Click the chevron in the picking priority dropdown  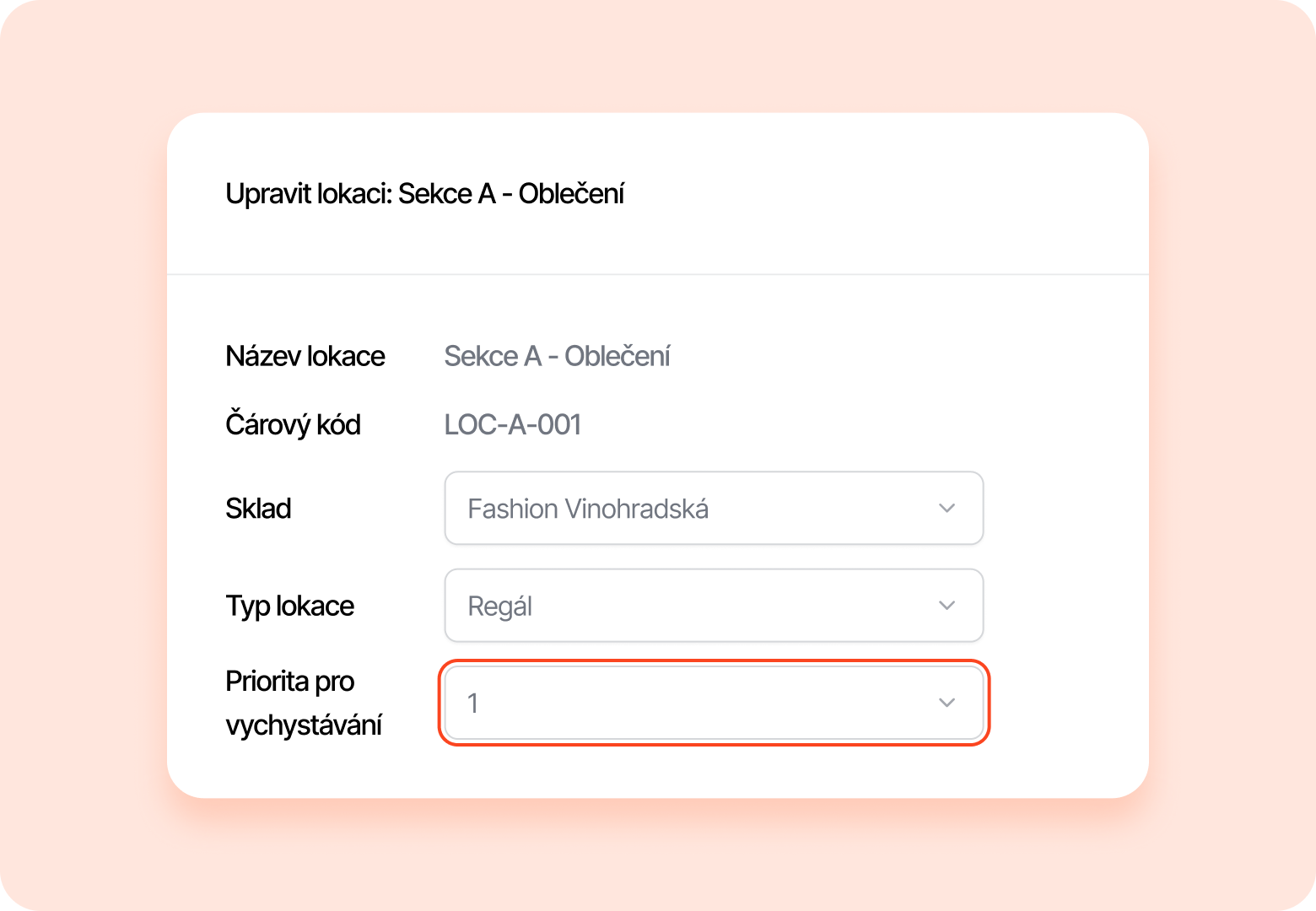947,703
